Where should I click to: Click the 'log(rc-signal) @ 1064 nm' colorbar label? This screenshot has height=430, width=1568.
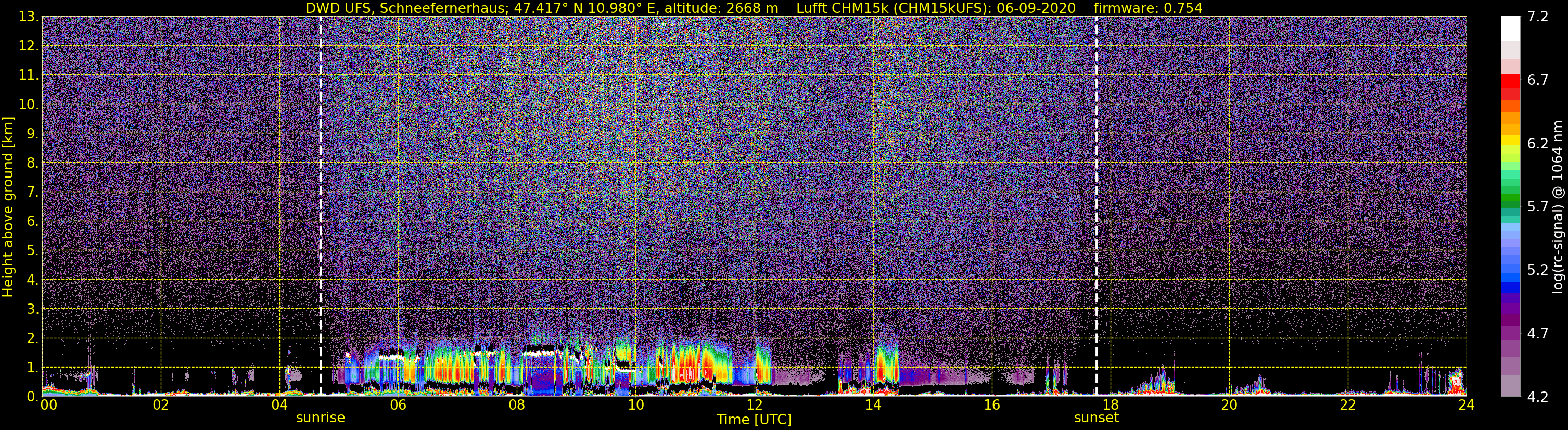point(1557,207)
